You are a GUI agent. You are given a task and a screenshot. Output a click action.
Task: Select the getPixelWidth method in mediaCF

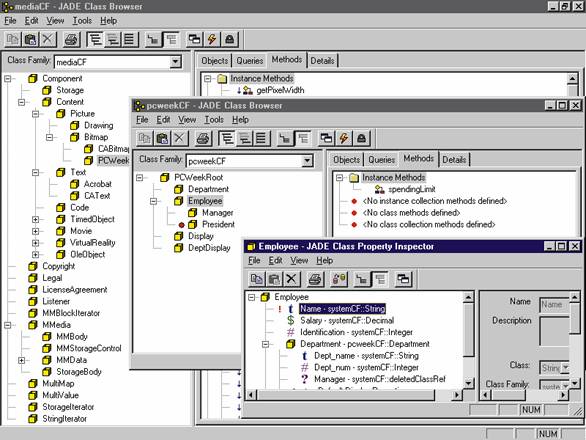point(280,90)
